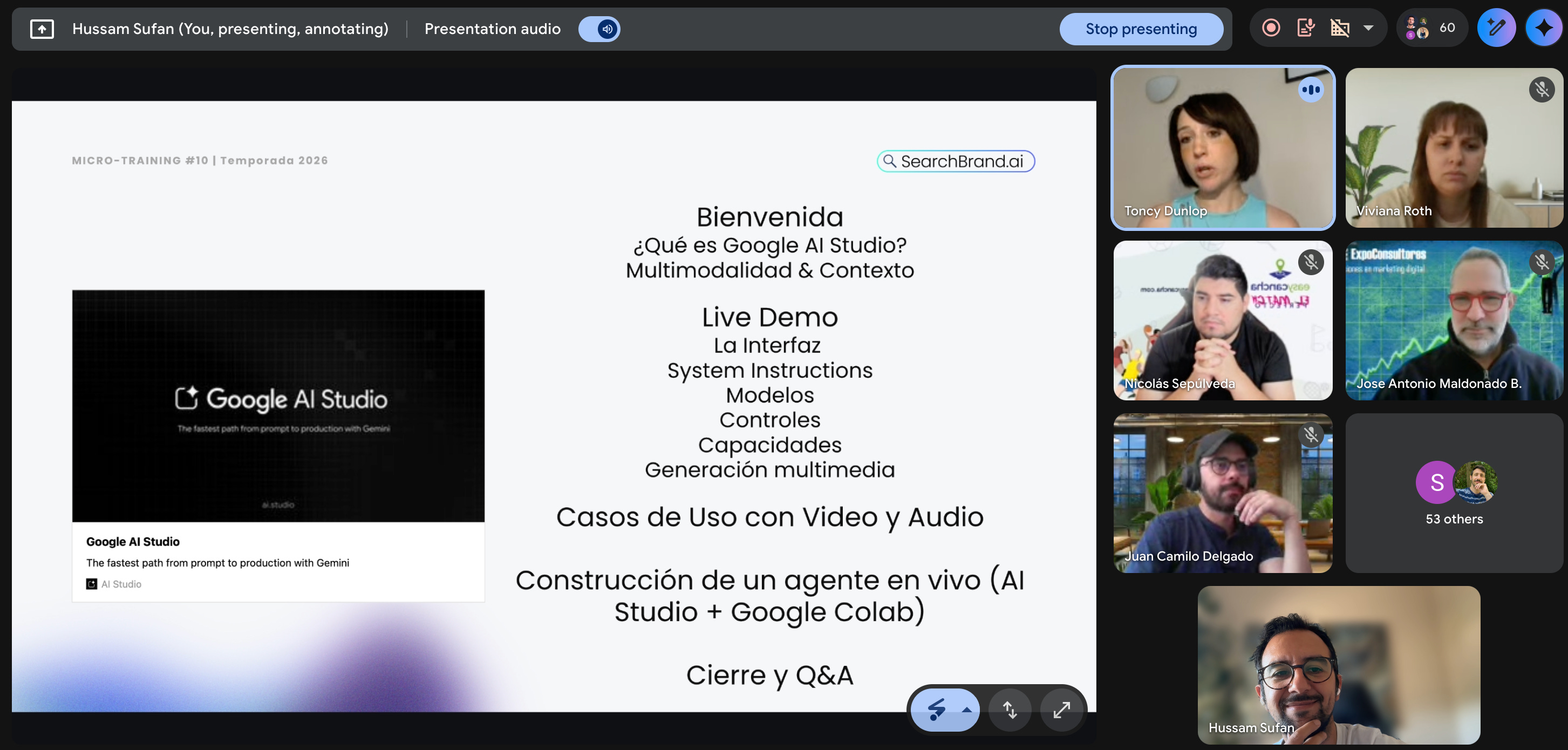The image size is (1568, 750).
Task: Open the Gemini four-point star icon
Action: click(x=1544, y=28)
